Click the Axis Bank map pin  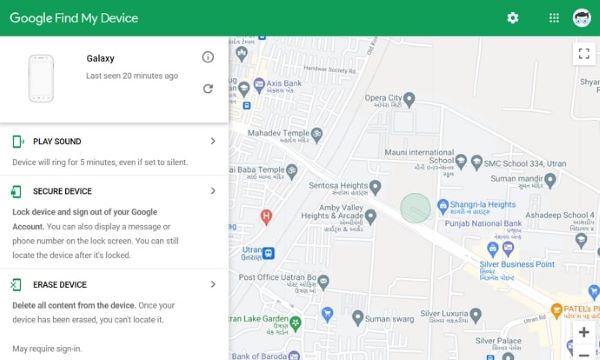[259, 85]
